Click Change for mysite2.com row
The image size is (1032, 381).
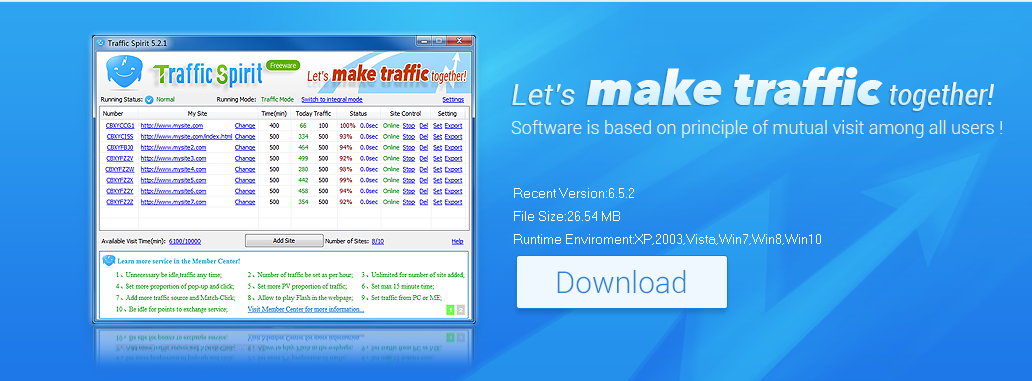pyautogui.click(x=245, y=147)
